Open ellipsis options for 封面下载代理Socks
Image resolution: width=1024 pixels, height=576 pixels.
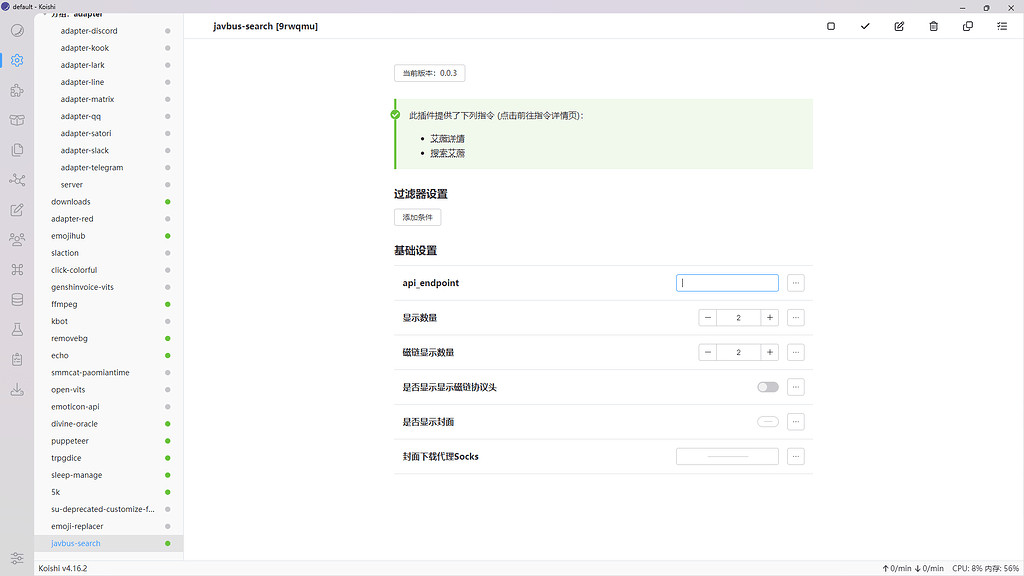click(x=795, y=456)
